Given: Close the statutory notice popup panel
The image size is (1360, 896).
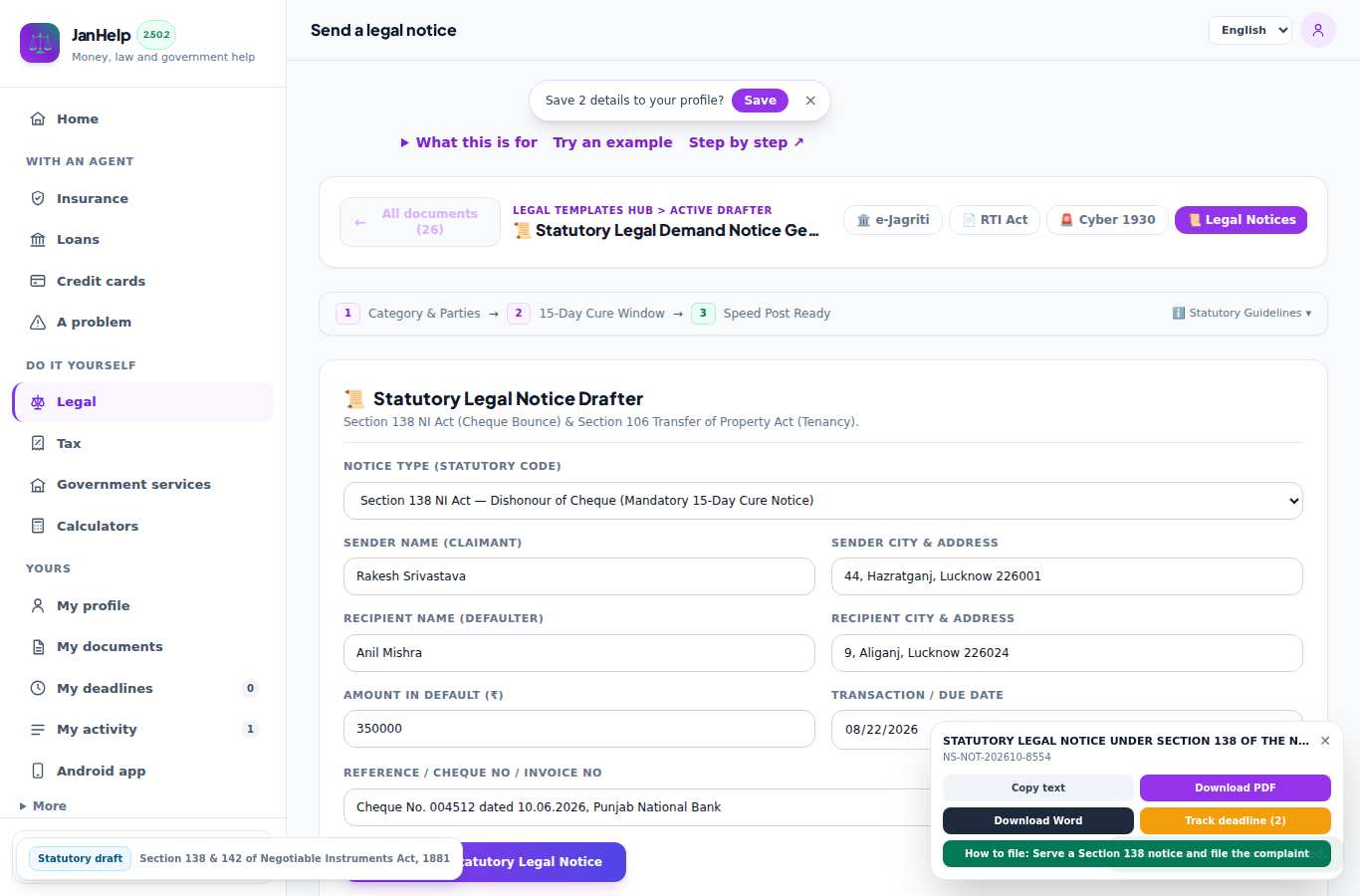Looking at the screenshot, I should coord(1325,741).
